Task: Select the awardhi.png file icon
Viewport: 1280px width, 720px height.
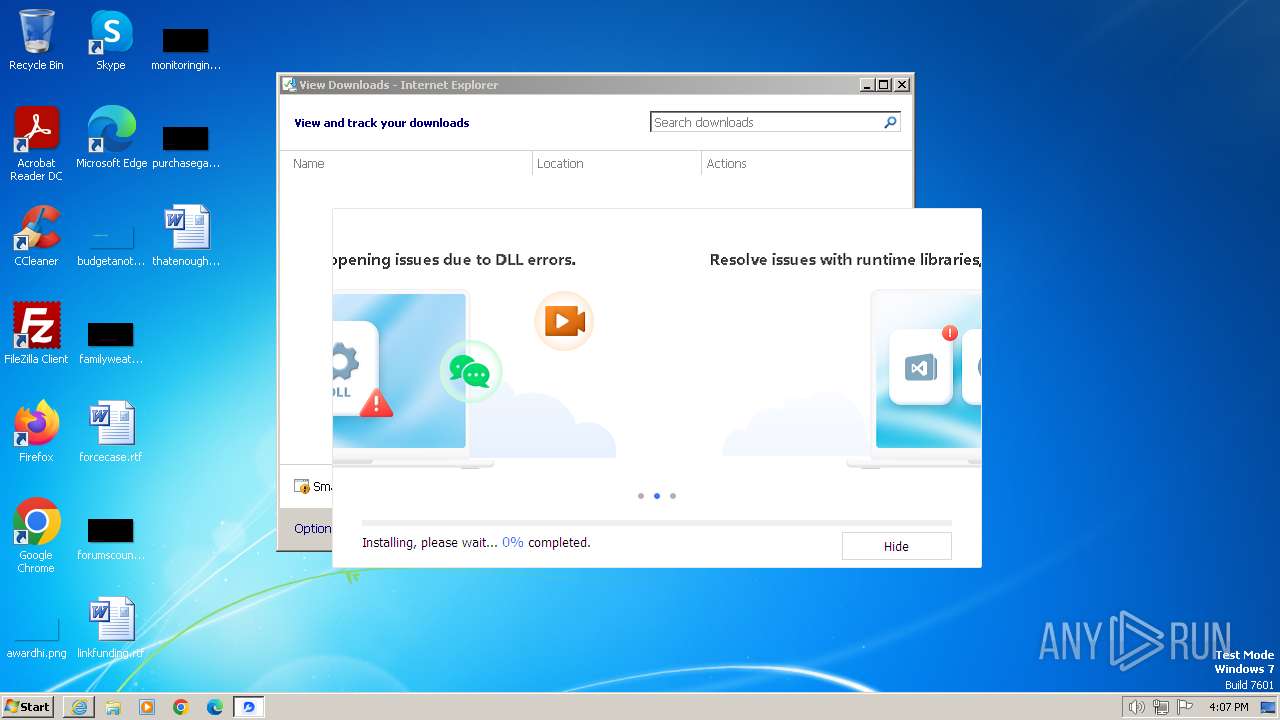Action: click(36, 638)
